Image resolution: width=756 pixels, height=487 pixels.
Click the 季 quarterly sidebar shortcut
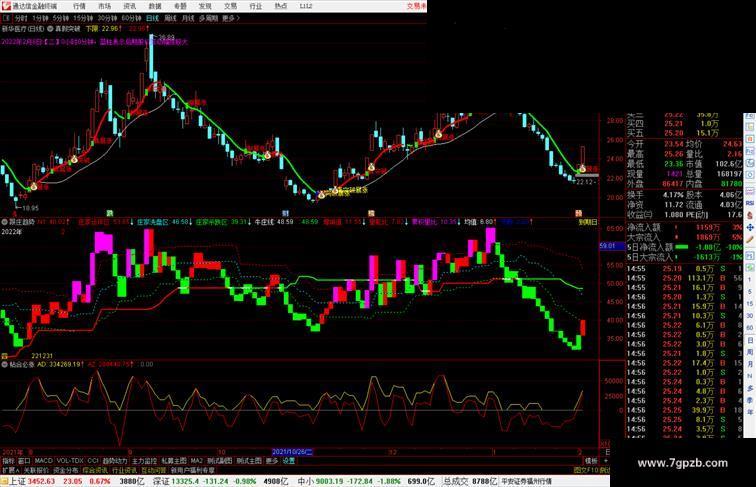click(x=750, y=400)
